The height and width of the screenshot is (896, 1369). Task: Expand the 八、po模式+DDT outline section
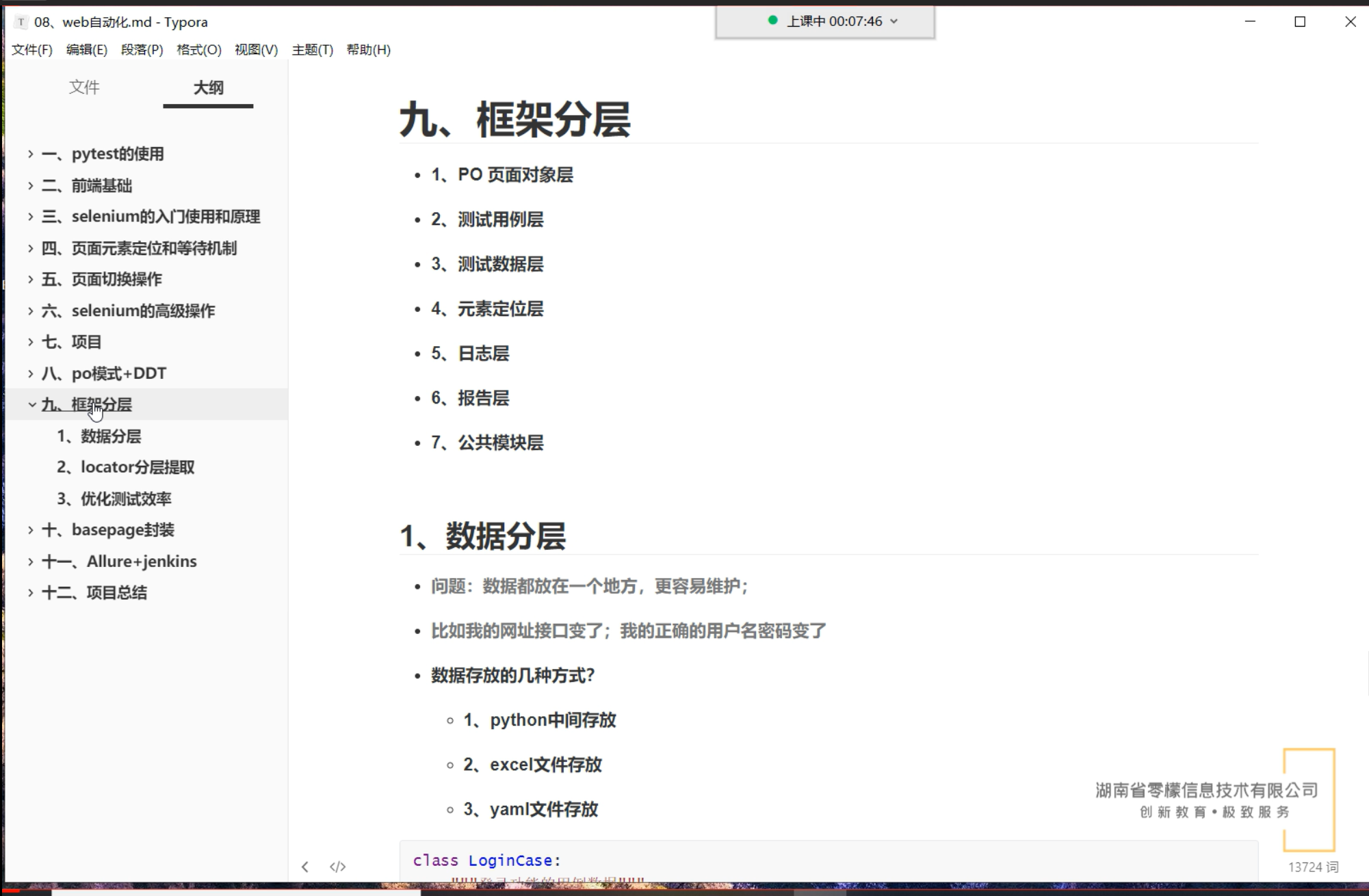click(x=31, y=373)
